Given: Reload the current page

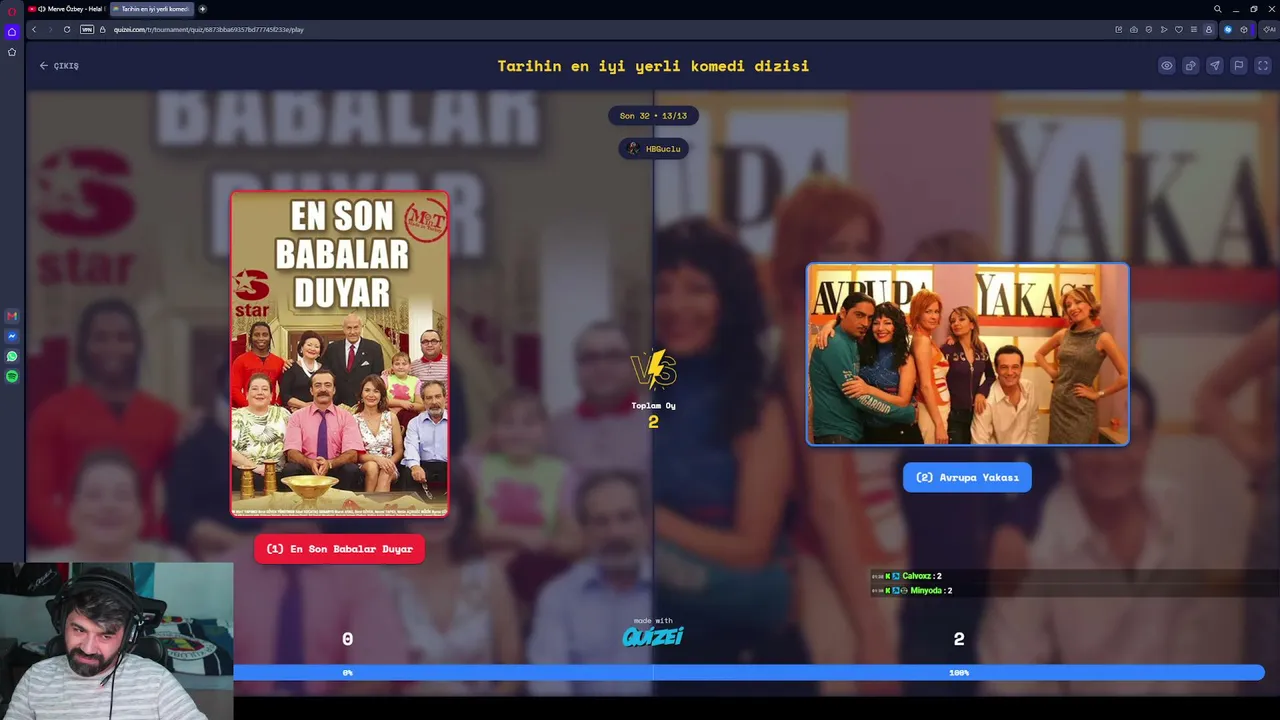Looking at the screenshot, I should click(67, 29).
